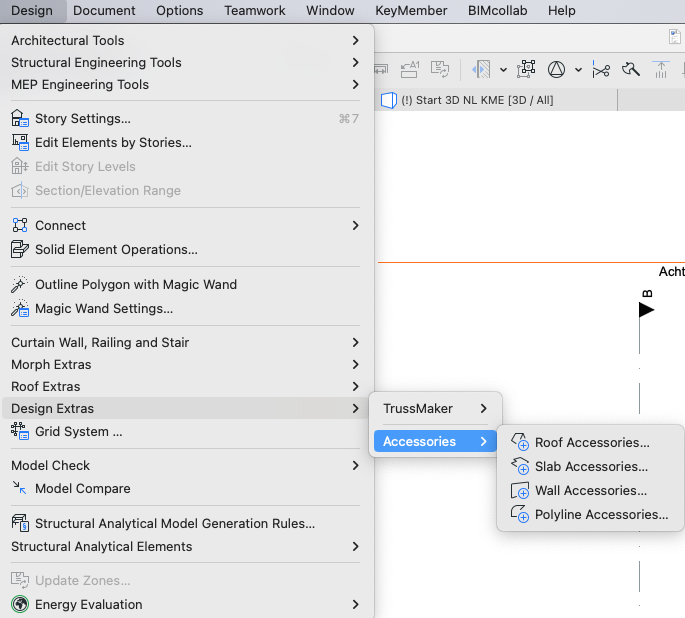Screen dimensions: 685x618
Task: Open Solid Element Operations via its icon
Action: (20, 249)
